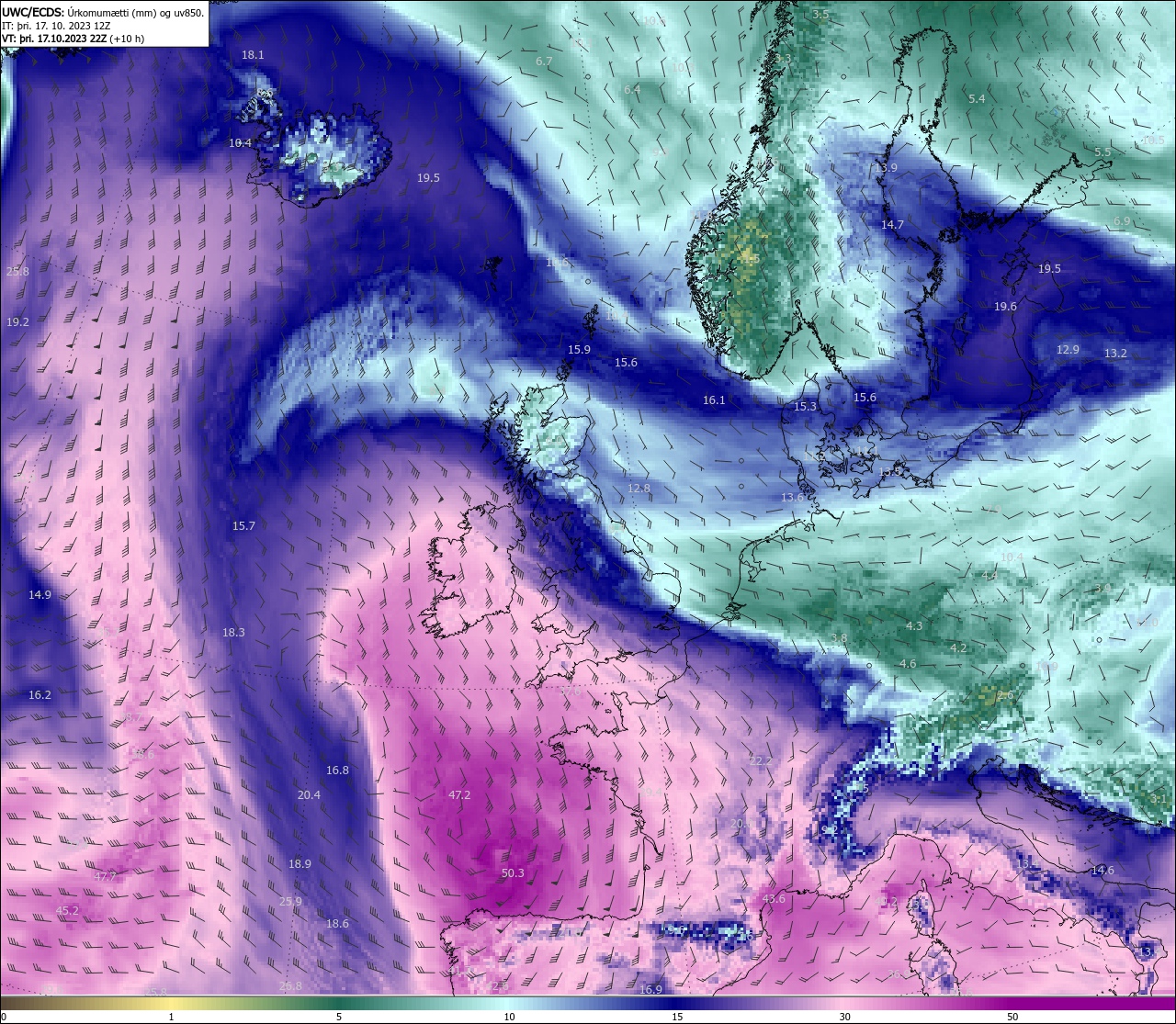Click the 12.8 value in the North Sea
The width and height of the screenshot is (1176, 1024).
tap(639, 489)
